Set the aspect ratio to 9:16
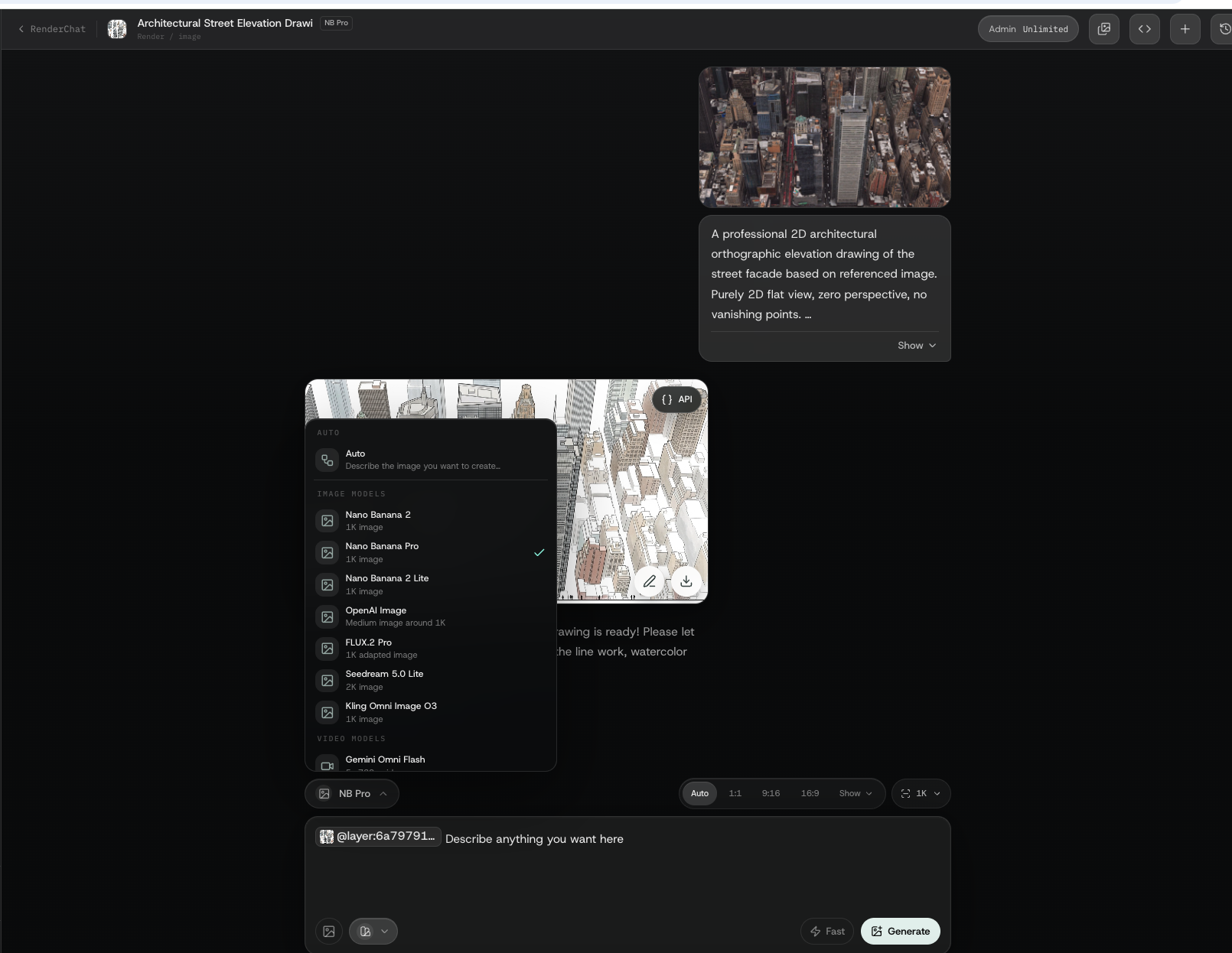The height and width of the screenshot is (953, 1232). (x=771, y=794)
